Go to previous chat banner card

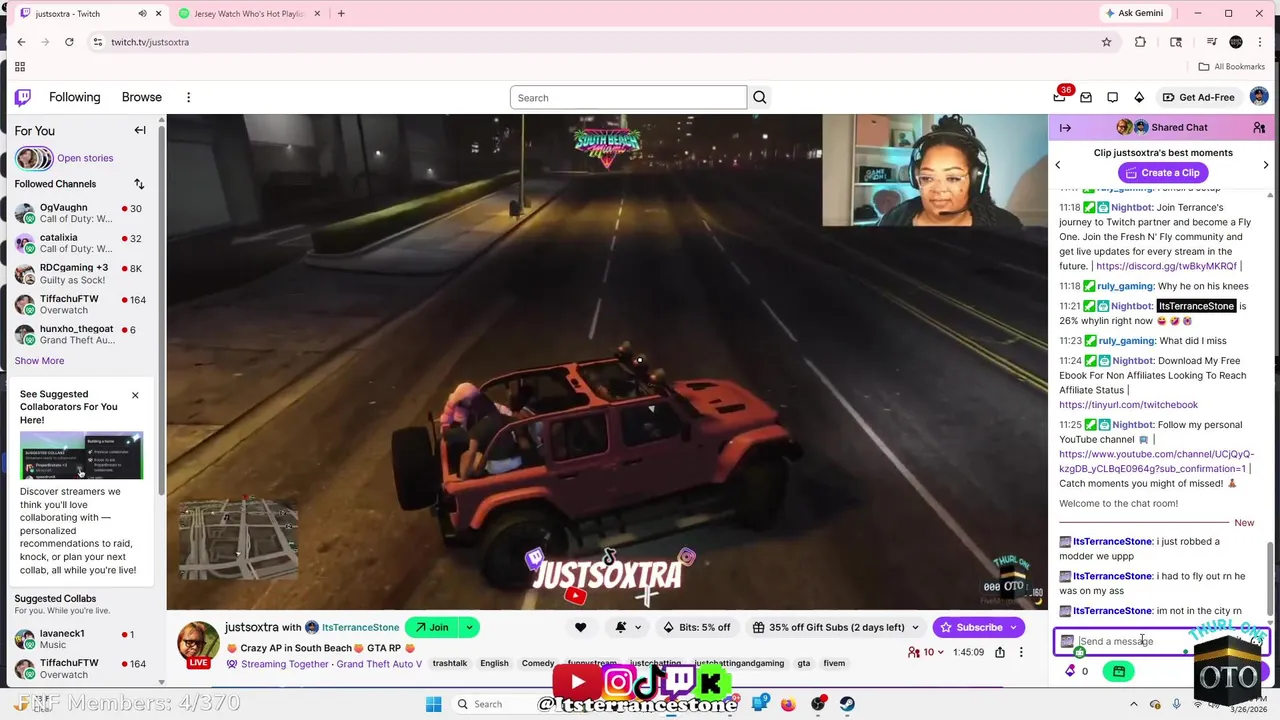1058,164
